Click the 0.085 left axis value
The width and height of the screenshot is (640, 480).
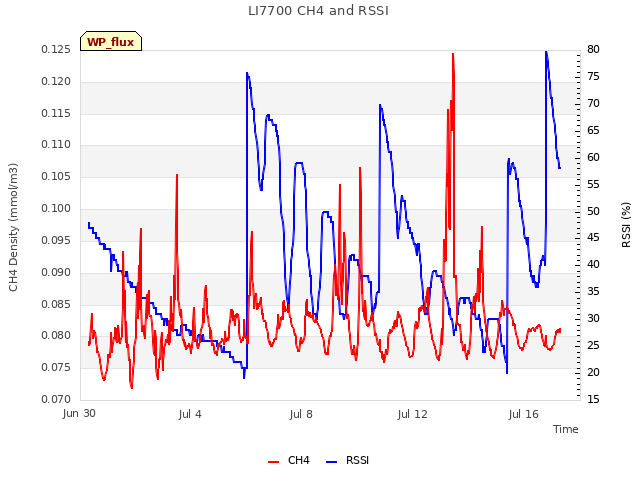tap(56, 304)
